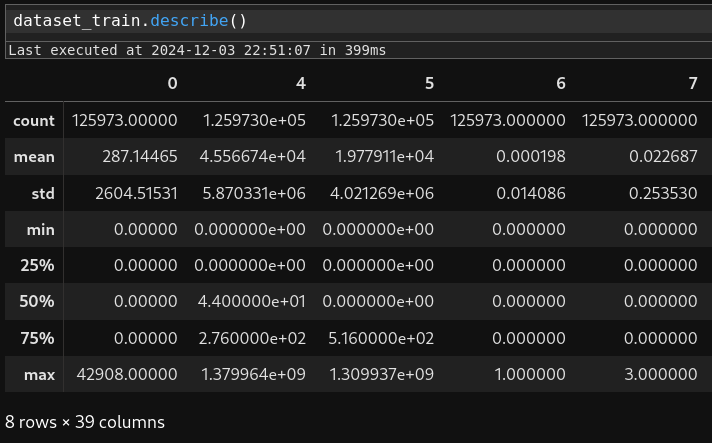Click std value 2604.51531
712x443 pixels.
pos(136,193)
